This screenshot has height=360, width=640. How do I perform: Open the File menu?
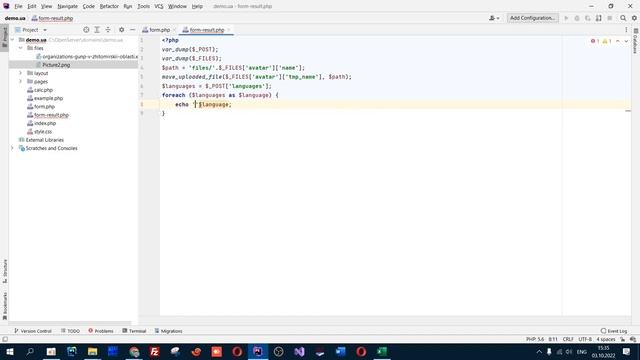(x=18, y=7)
